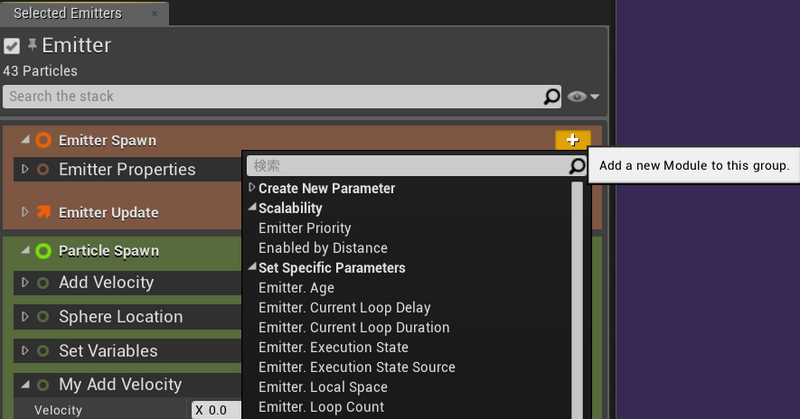Click the Emitter Properties label

click(127, 169)
